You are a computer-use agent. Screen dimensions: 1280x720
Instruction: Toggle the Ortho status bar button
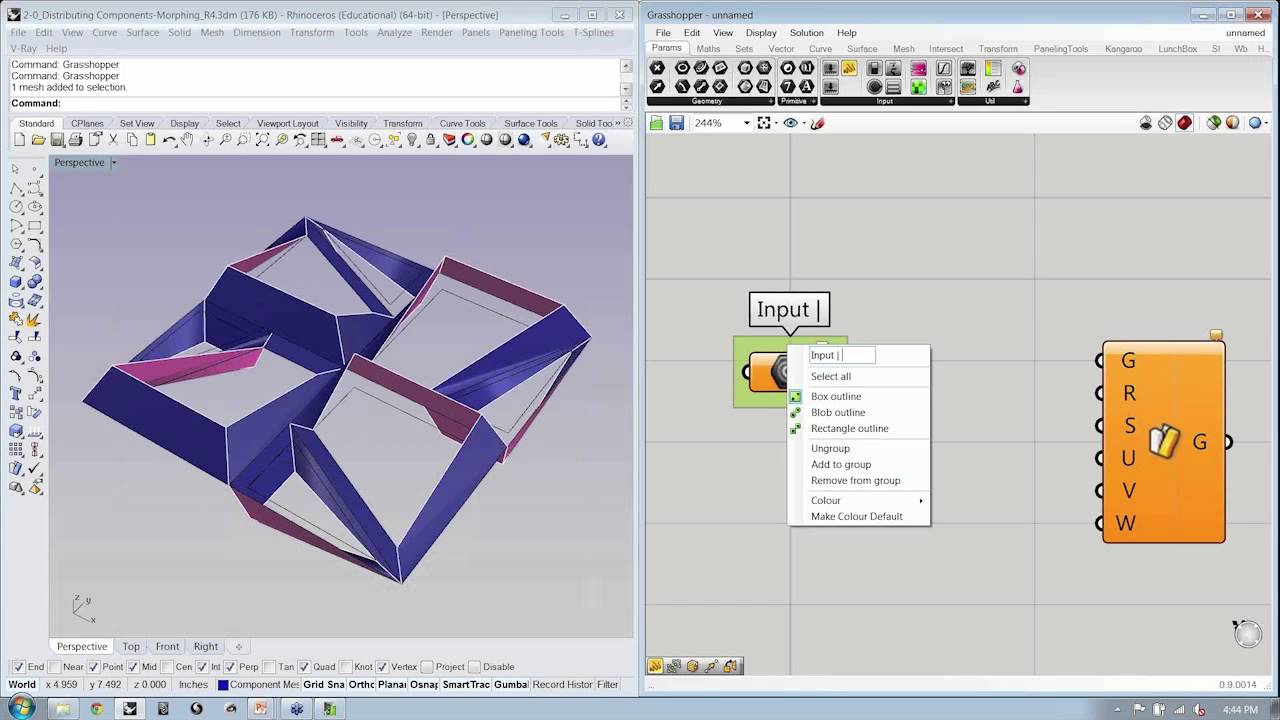coord(361,684)
